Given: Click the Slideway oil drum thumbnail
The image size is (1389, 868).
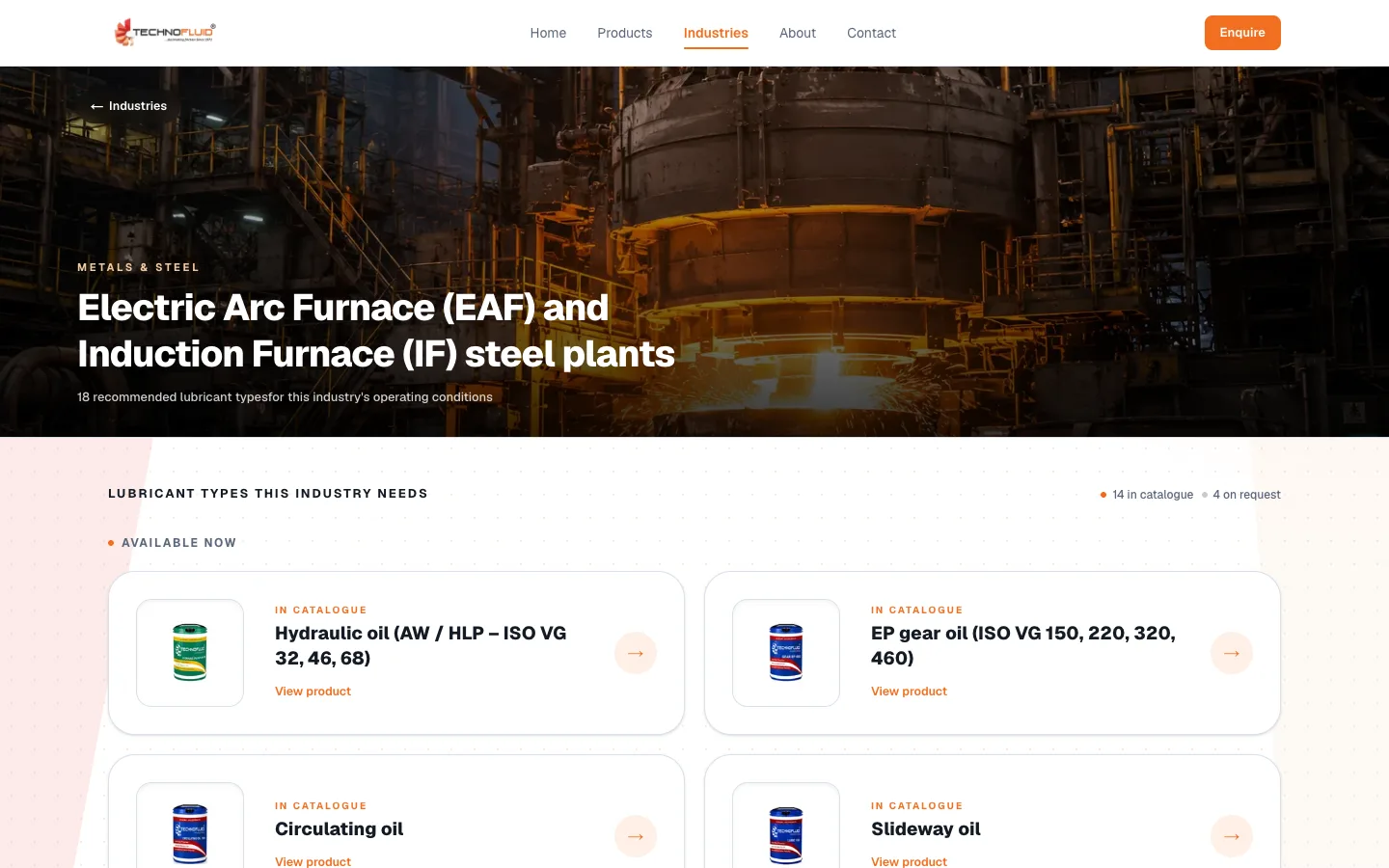Looking at the screenshot, I should [786, 827].
